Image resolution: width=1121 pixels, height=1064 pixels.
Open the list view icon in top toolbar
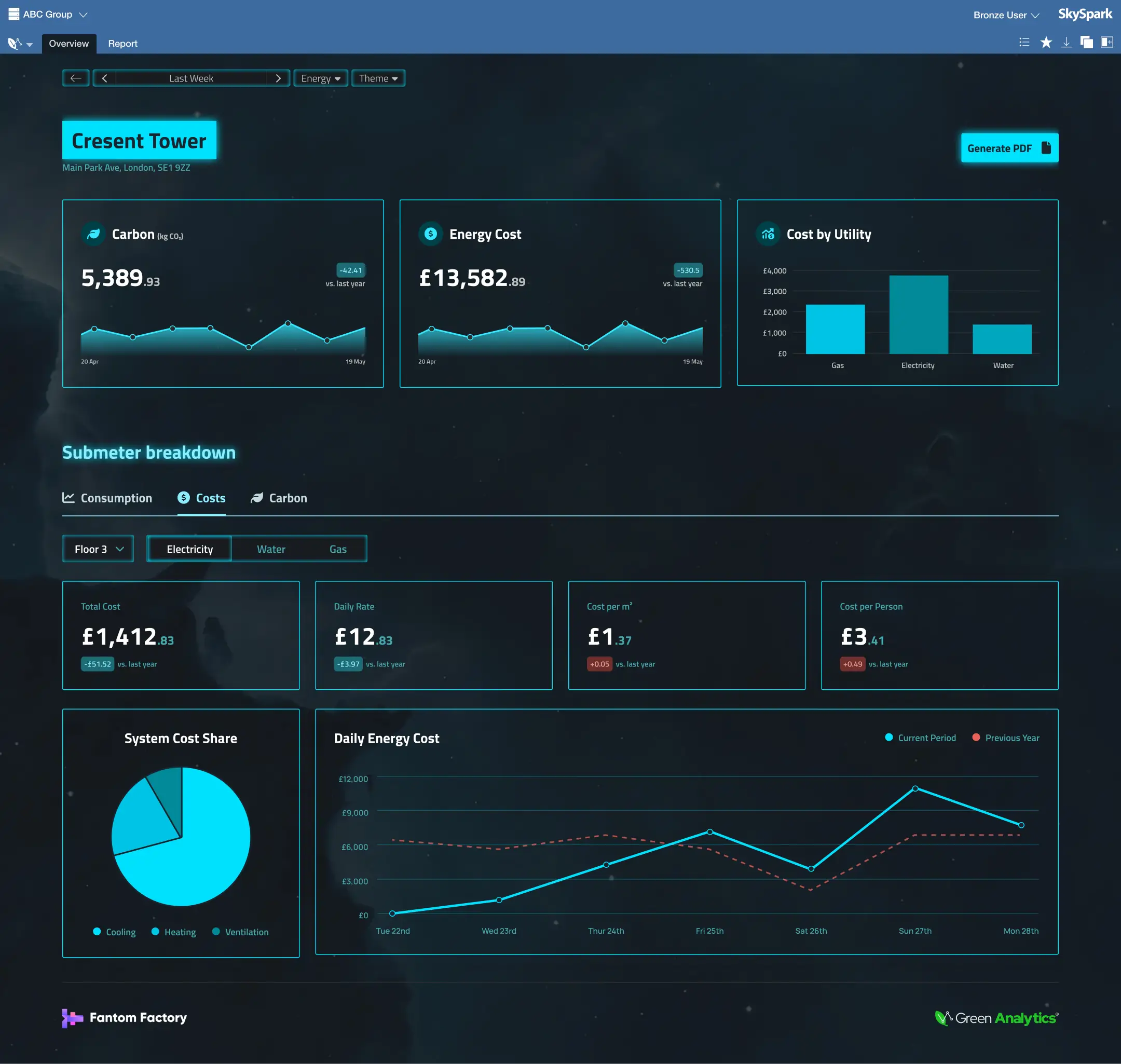tap(1024, 42)
